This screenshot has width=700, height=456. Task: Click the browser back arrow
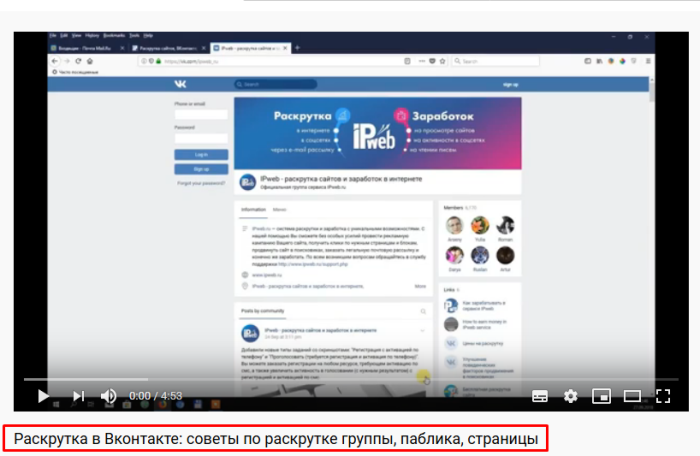click(x=54, y=61)
